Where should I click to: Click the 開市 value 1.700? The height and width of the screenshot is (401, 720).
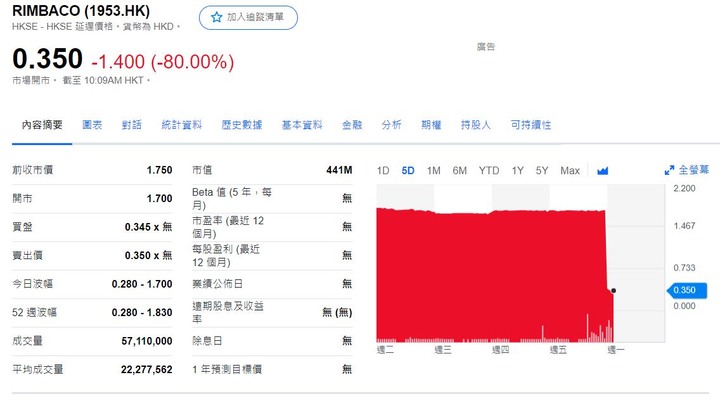[x=159, y=198]
